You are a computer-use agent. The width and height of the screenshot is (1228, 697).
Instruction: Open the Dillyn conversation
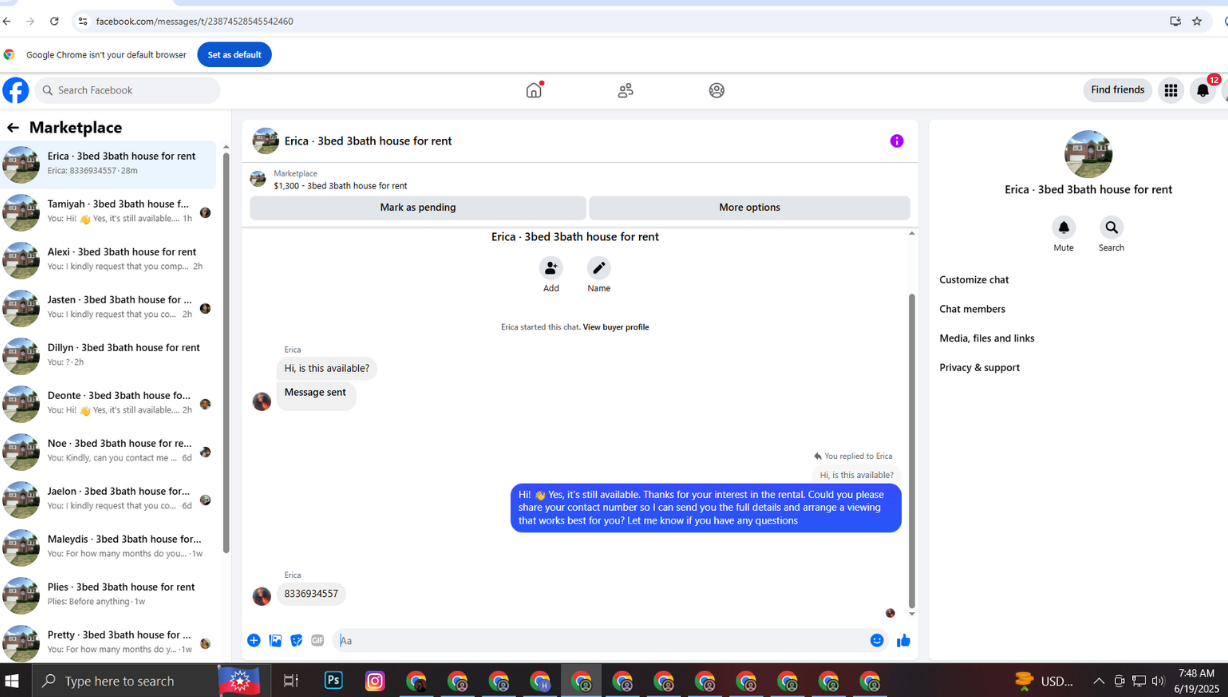[x=108, y=356]
